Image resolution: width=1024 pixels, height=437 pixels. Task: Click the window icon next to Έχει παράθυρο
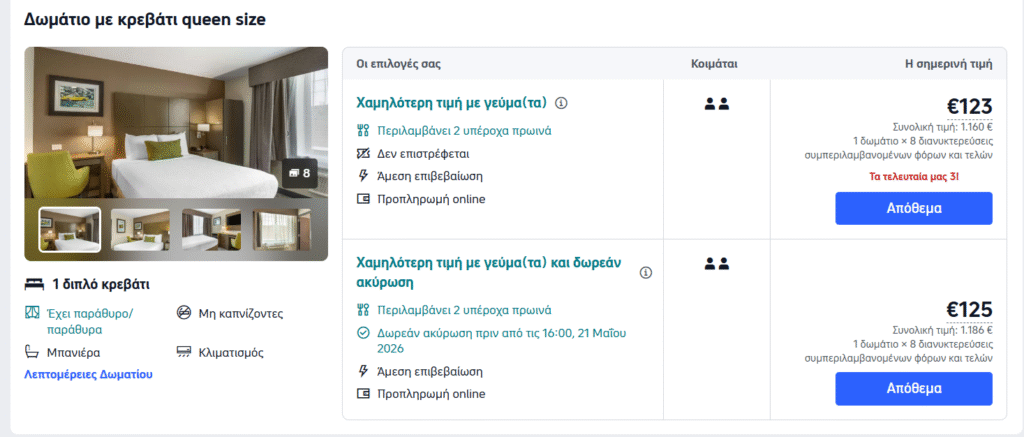click(x=33, y=313)
